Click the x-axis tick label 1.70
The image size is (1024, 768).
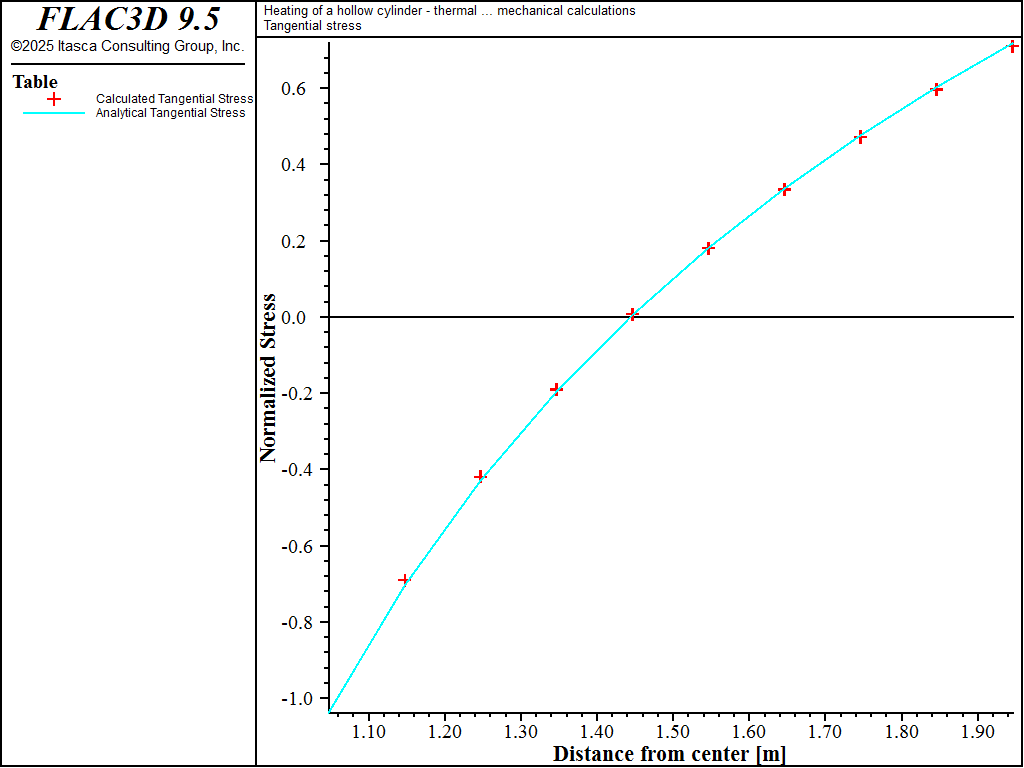click(825, 730)
